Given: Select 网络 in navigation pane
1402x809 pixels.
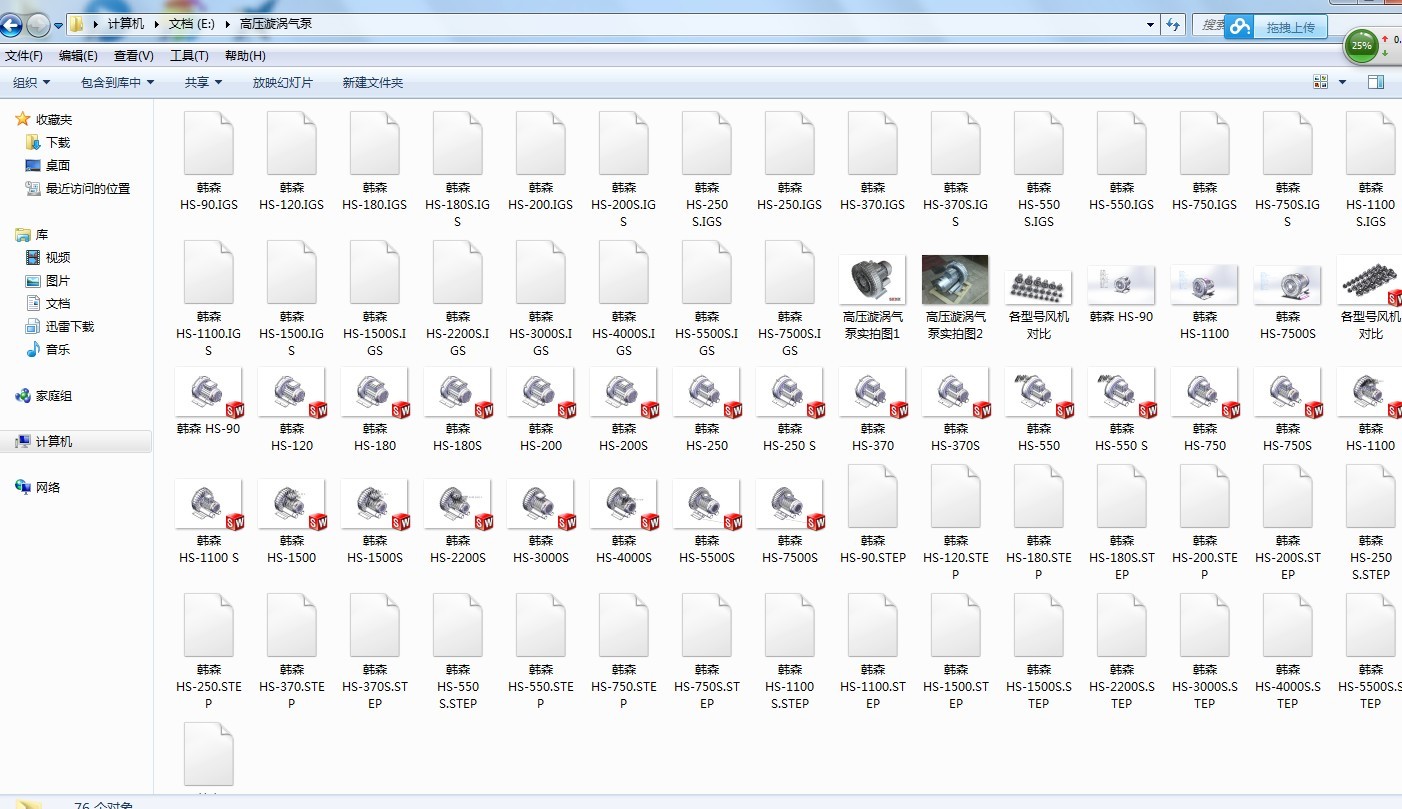Looking at the screenshot, I should pyautogui.click(x=38, y=487).
